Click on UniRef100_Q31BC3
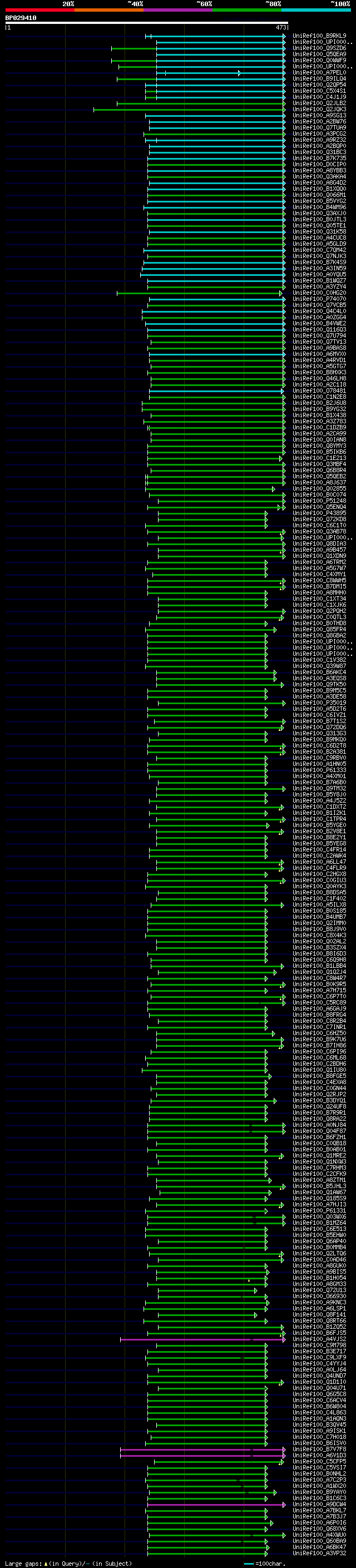The width and height of the screenshot is (356, 1568). click(x=319, y=152)
